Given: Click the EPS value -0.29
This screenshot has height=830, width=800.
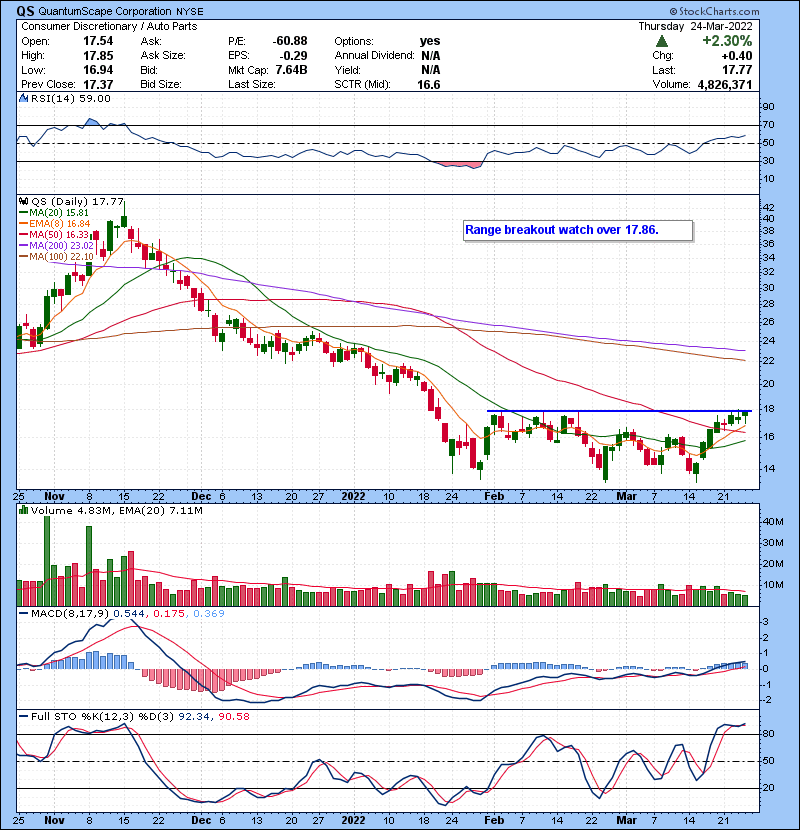Looking at the screenshot, I should pos(294,56).
